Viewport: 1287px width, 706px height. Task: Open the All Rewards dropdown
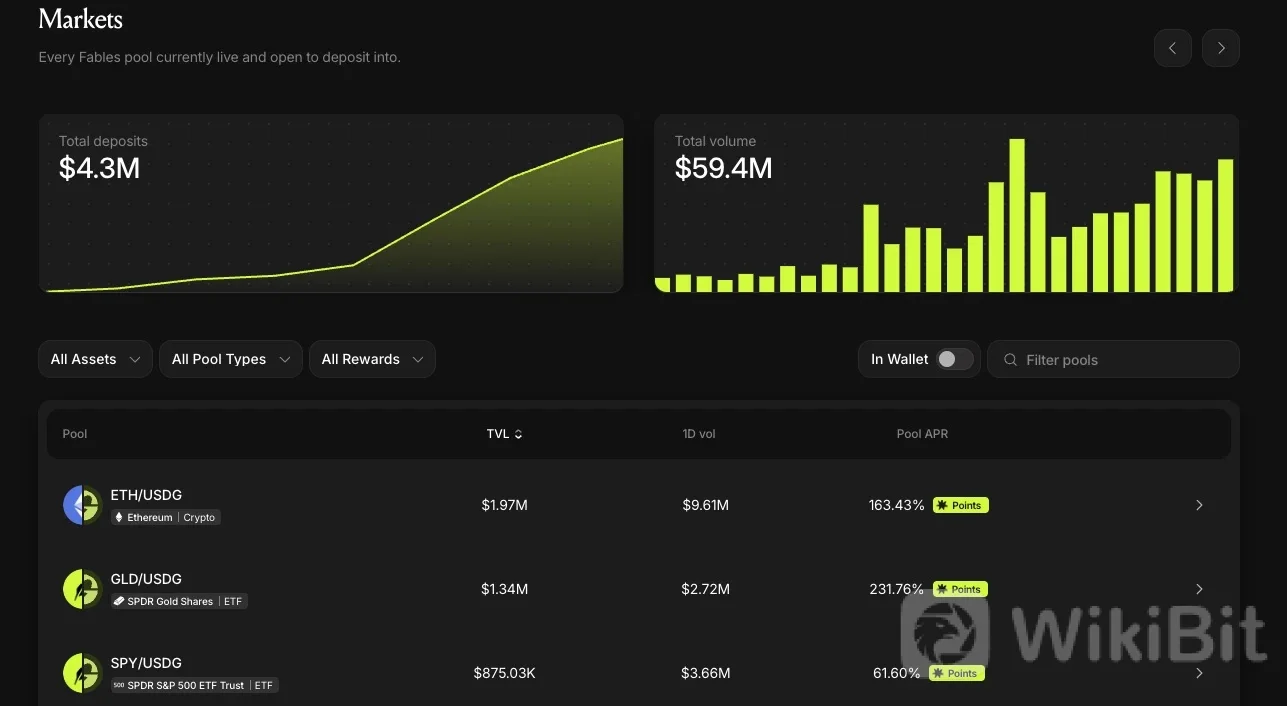click(x=372, y=359)
